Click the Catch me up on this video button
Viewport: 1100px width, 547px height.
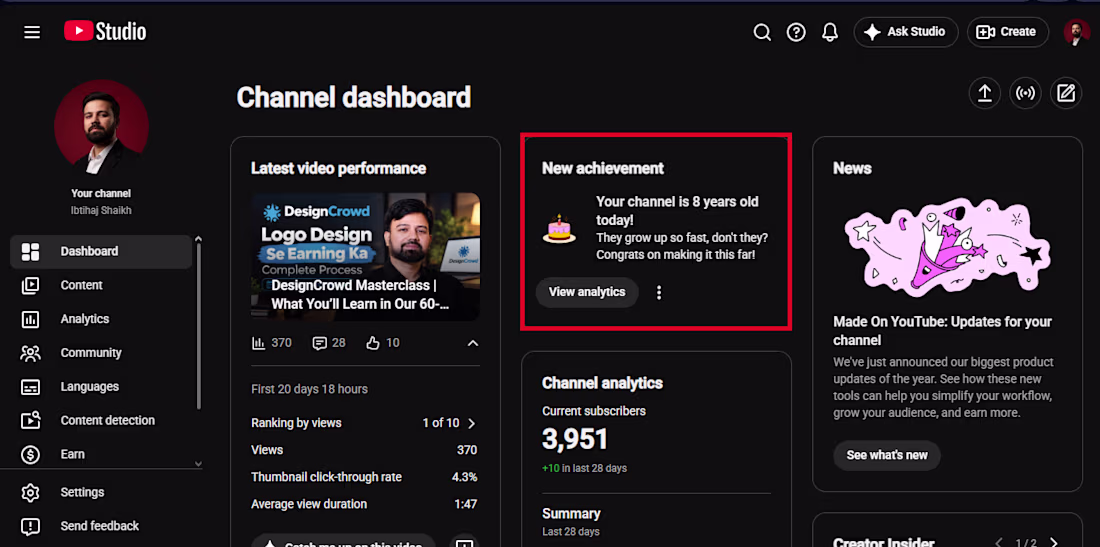(x=343, y=542)
